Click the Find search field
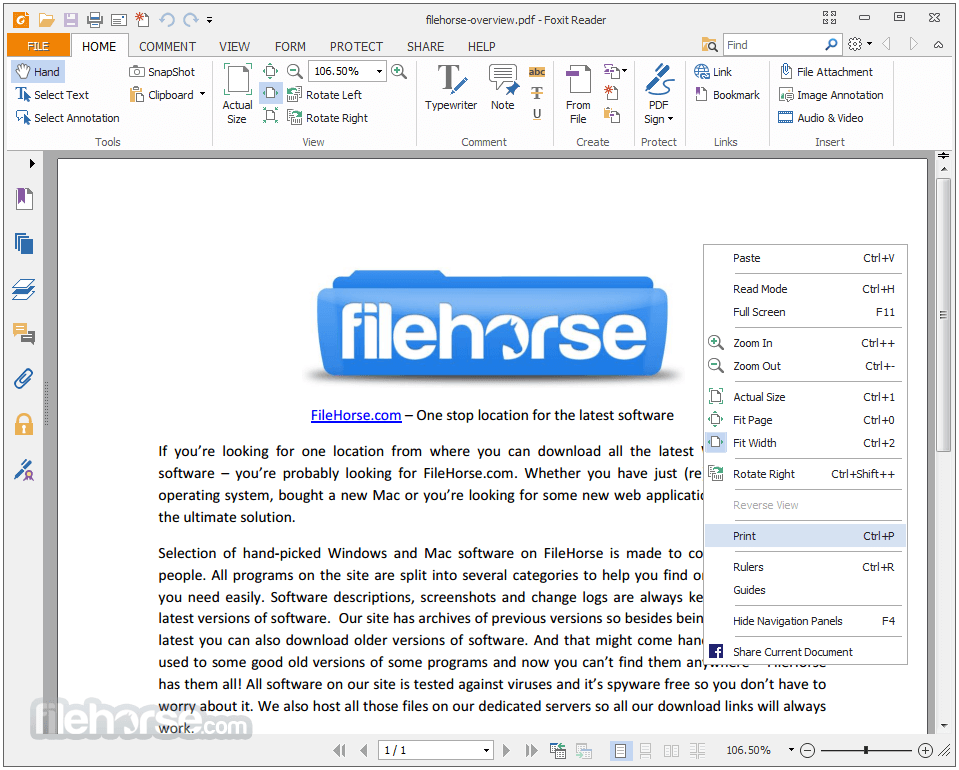Screen dimensions: 959x770 point(772,45)
